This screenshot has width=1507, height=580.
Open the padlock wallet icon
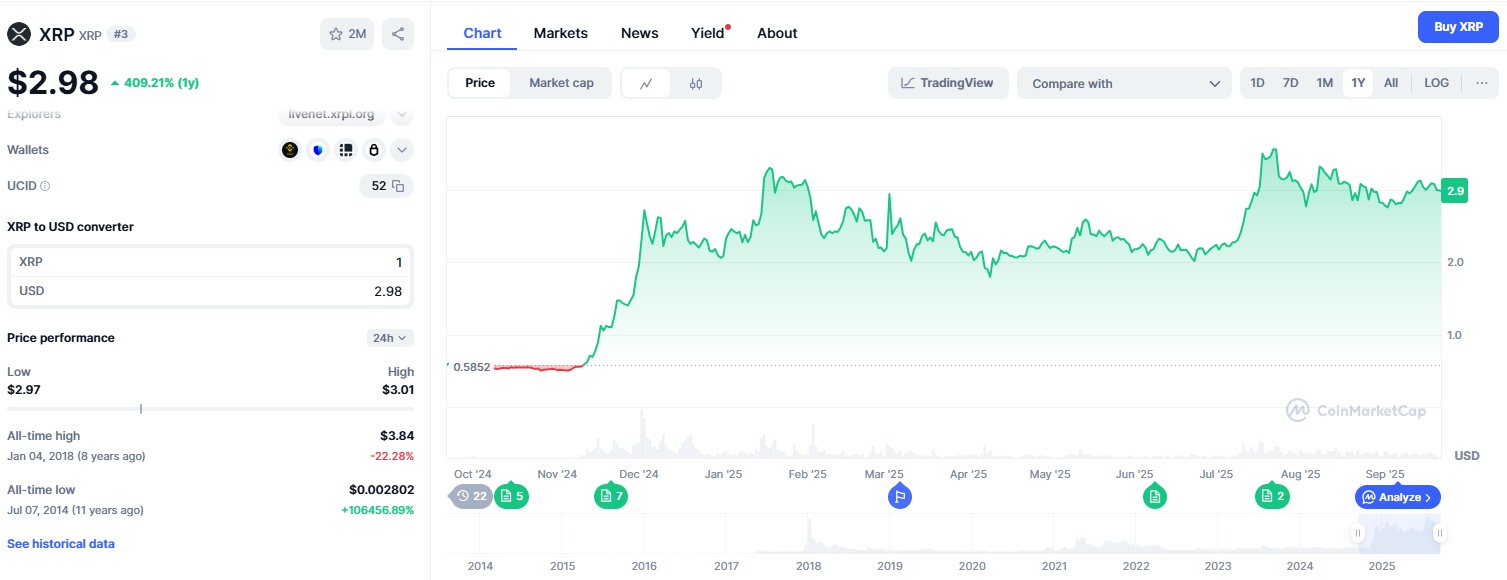coord(374,150)
